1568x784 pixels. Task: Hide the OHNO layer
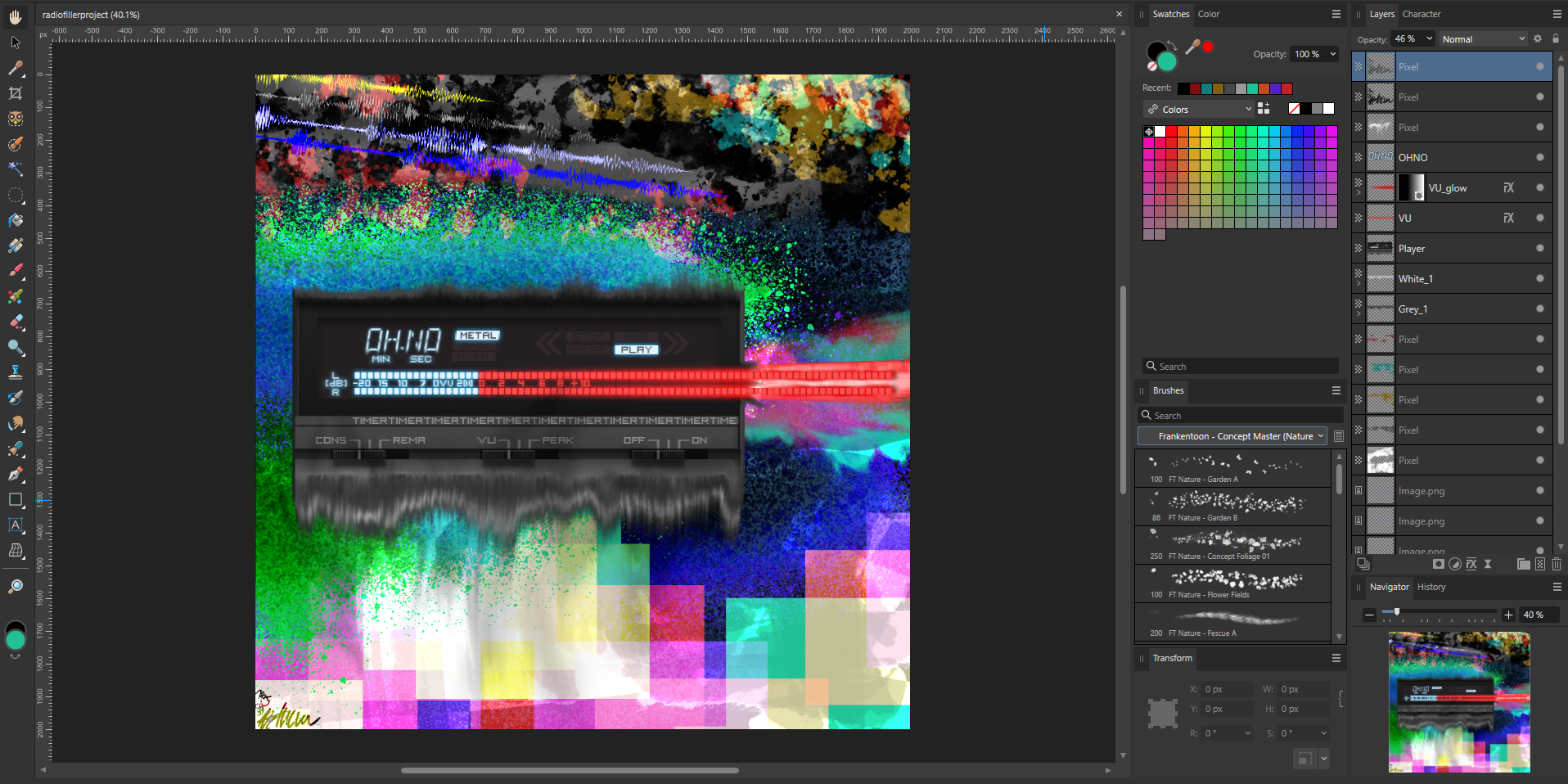pyautogui.click(x=1539, y=158)
